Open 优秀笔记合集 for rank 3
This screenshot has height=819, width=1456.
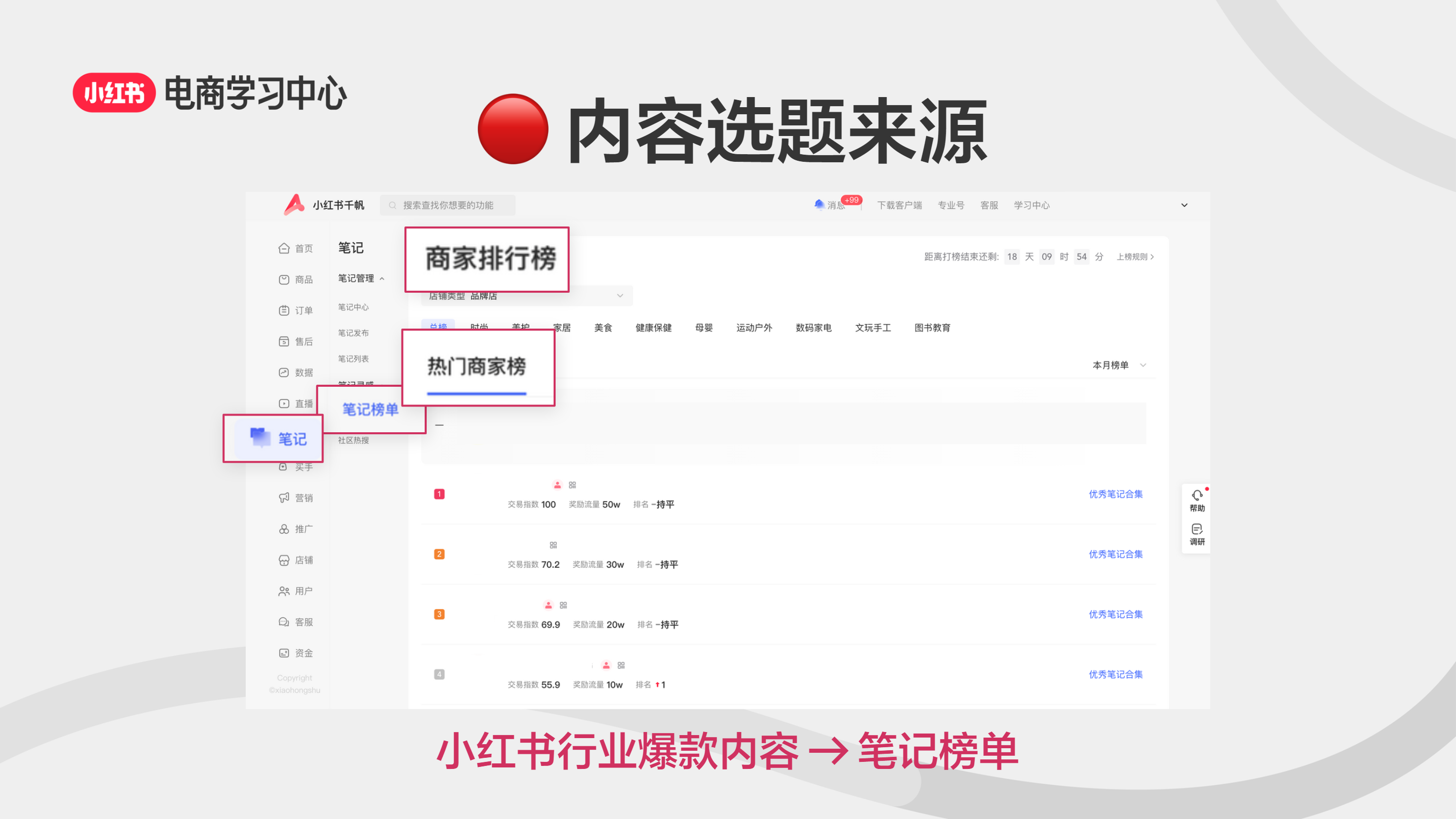1115,614
